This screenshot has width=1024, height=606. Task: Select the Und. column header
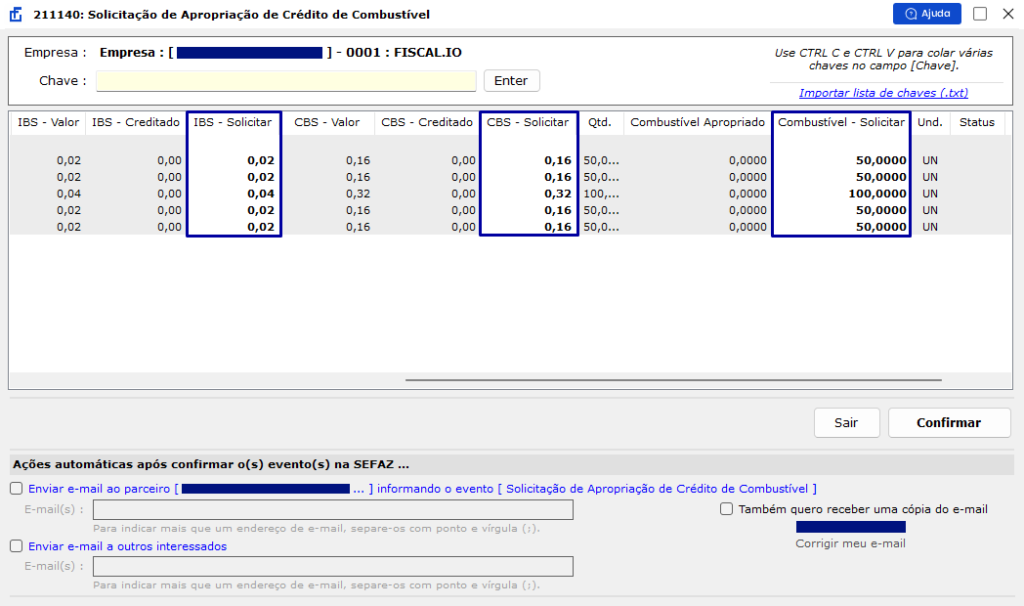930,122
